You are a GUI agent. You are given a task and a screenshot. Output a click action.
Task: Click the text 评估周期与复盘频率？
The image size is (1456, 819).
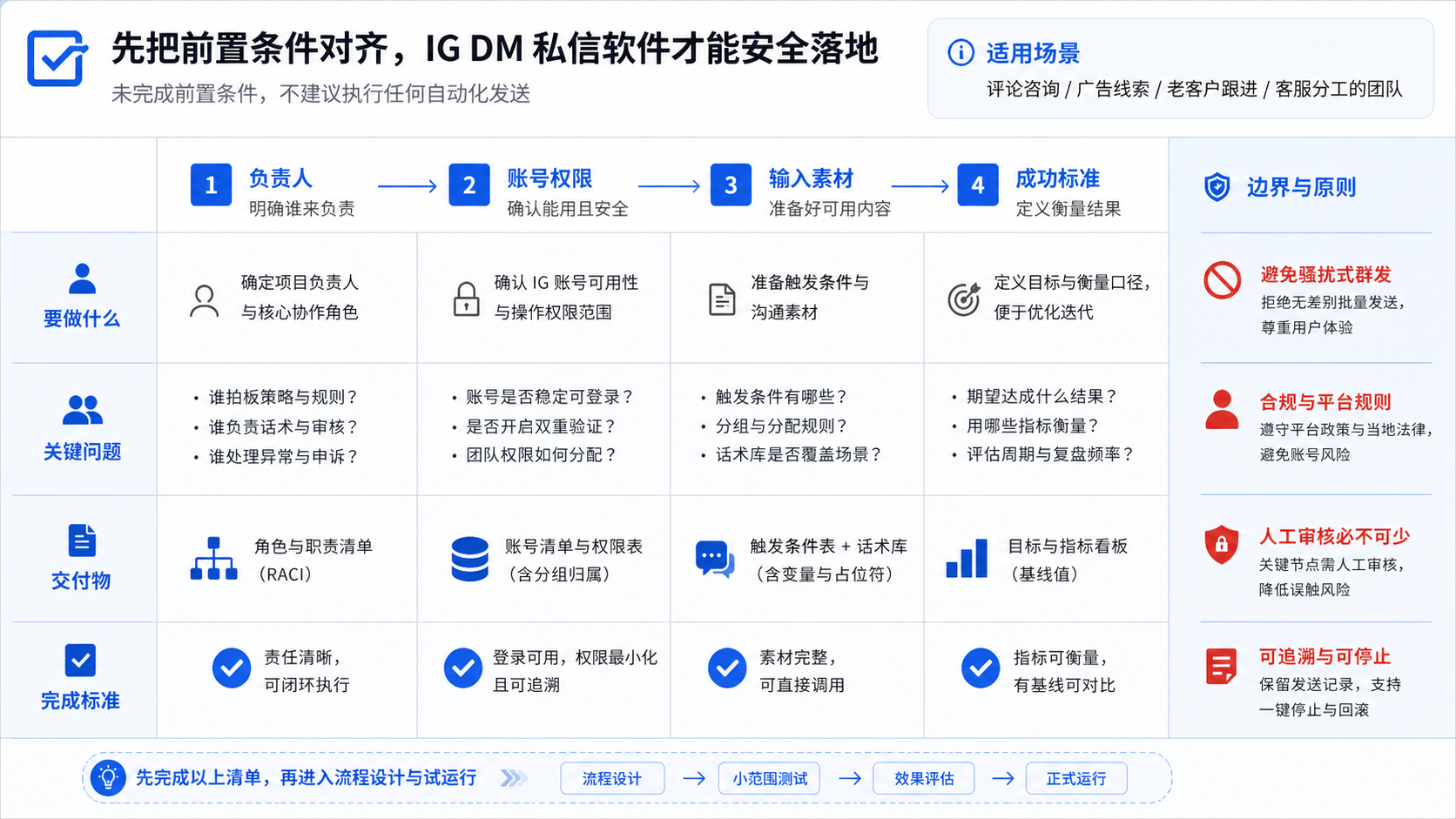pos(1051,454)
